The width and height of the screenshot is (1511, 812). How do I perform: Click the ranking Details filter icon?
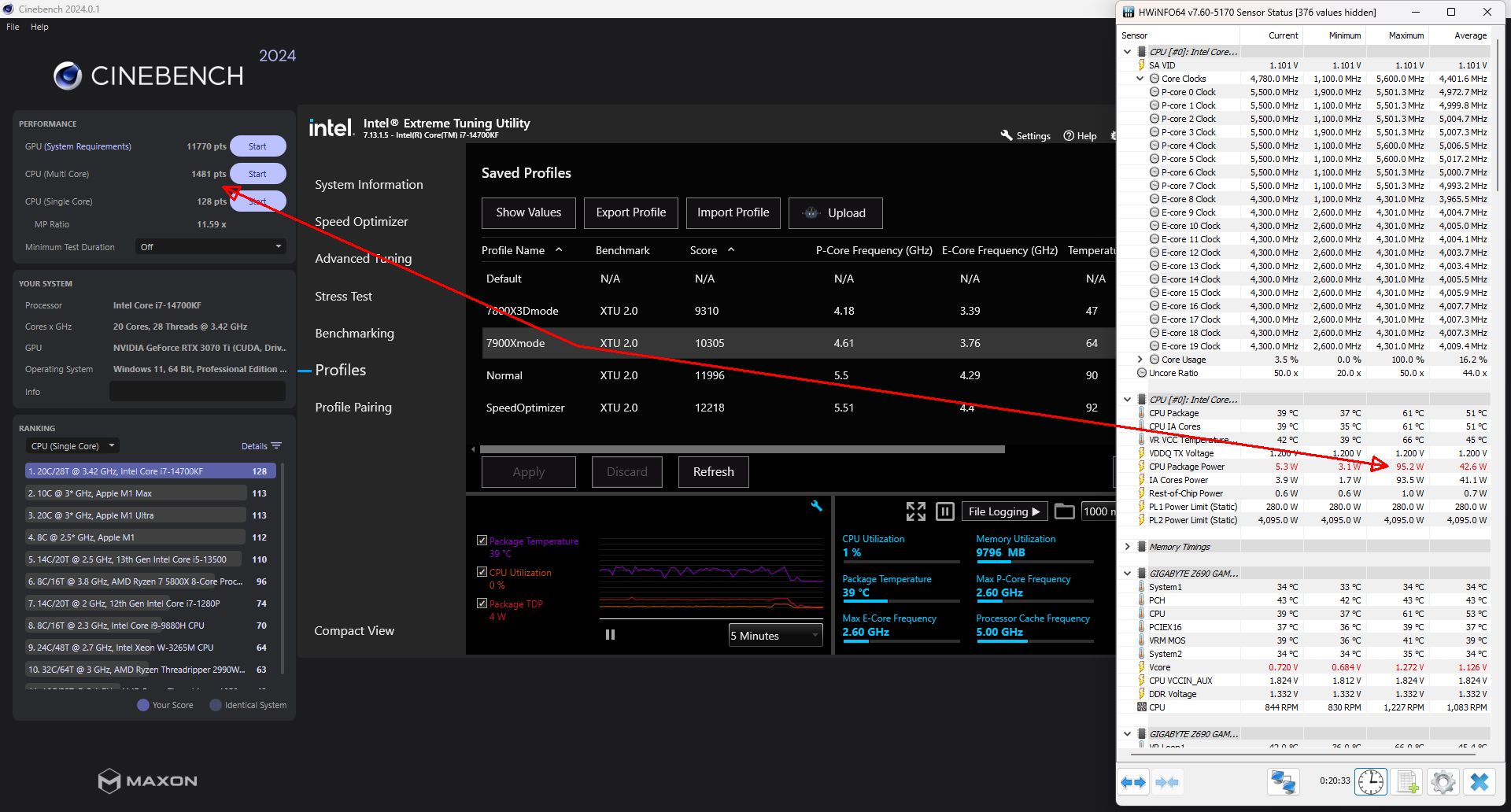point(276,446)
